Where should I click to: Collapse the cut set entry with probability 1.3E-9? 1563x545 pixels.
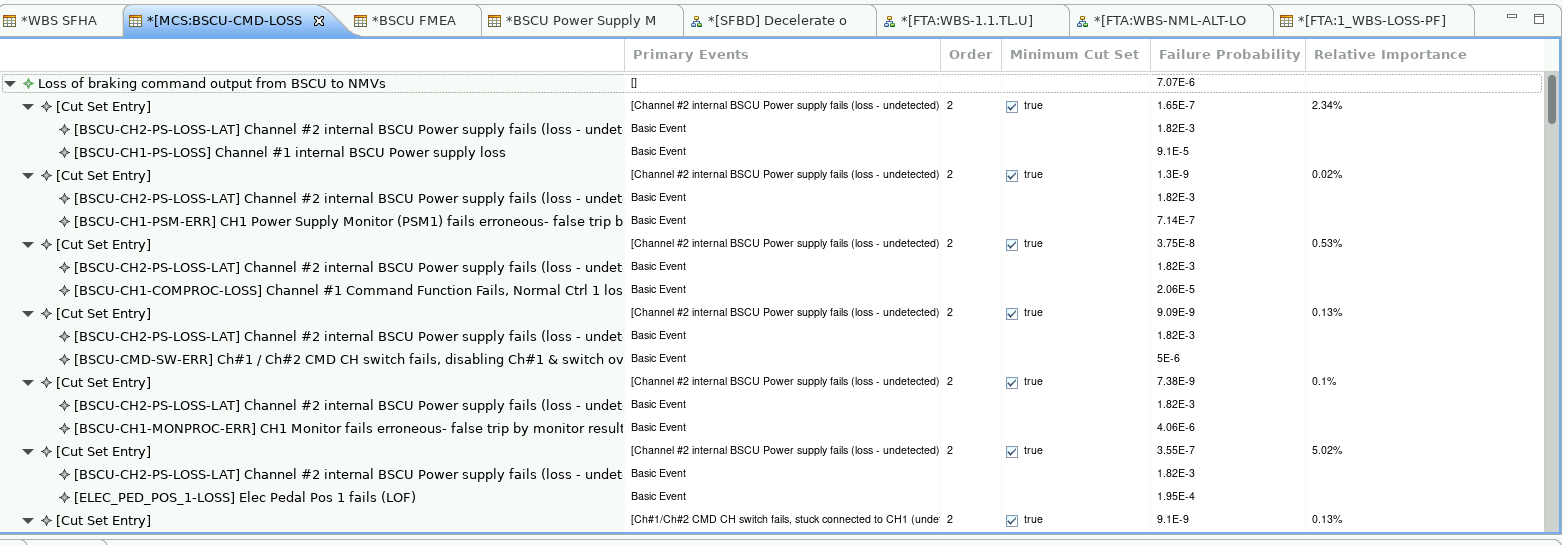pyautogui.click(x=28, y=175)
